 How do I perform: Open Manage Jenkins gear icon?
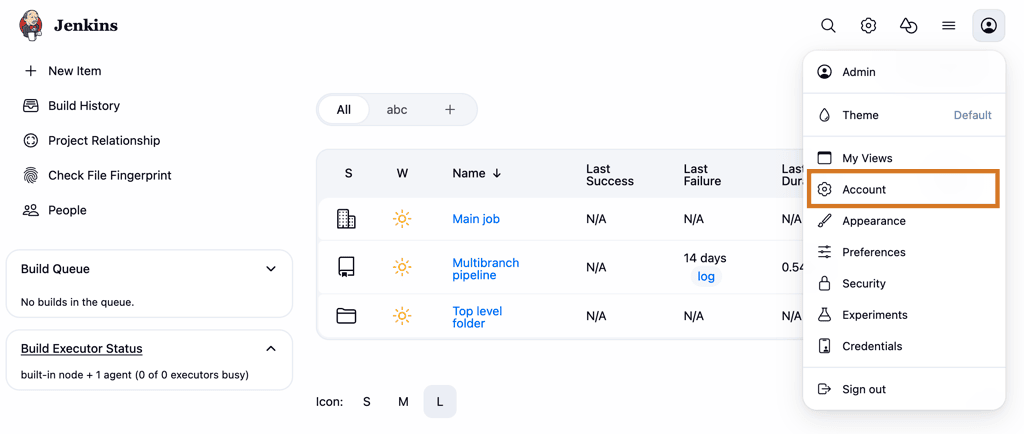tap(868, 26)
